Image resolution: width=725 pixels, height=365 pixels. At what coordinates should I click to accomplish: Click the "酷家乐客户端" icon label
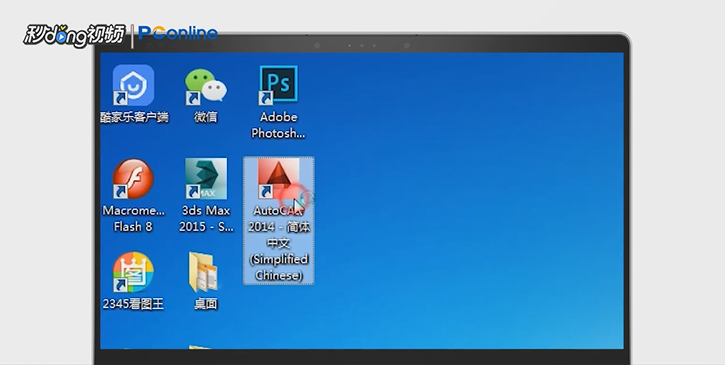click(135, 118)
